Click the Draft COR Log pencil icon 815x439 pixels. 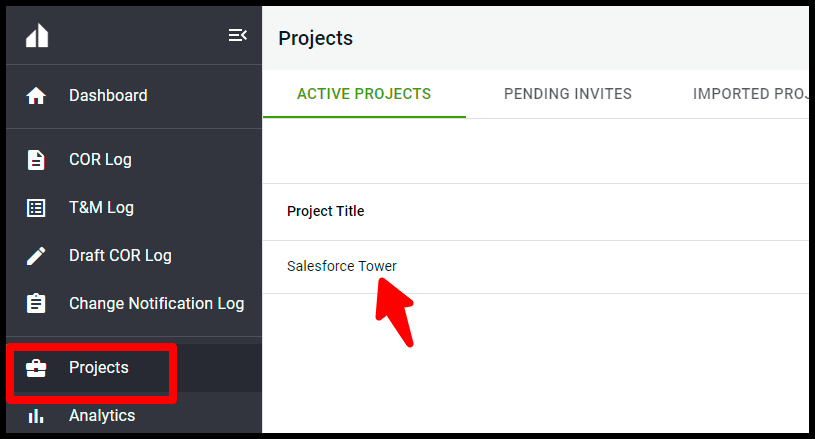[x=36, y=256]
